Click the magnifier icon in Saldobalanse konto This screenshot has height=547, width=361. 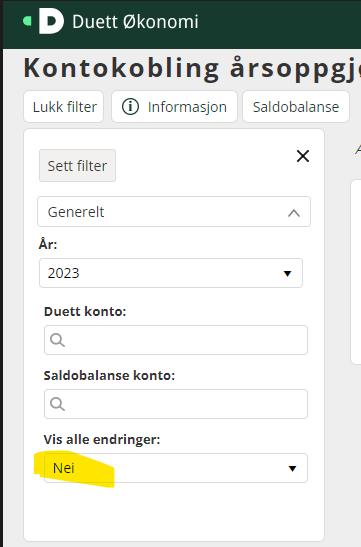57,404
